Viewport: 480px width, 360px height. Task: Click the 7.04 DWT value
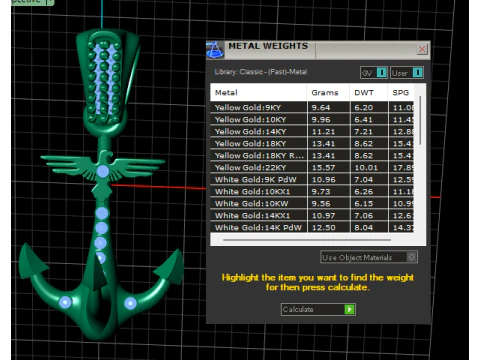pyautogui.click(x=363, y=180)
